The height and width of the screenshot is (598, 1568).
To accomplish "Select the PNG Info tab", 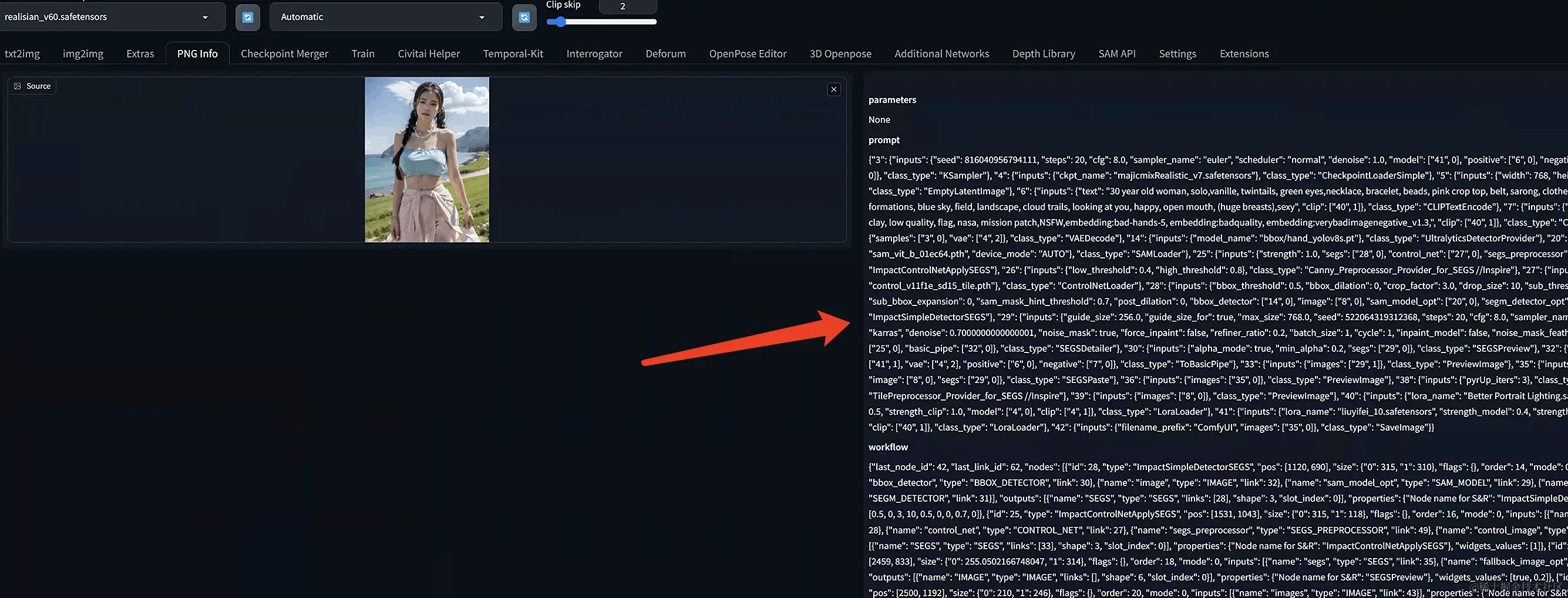I will pos(197,53).
